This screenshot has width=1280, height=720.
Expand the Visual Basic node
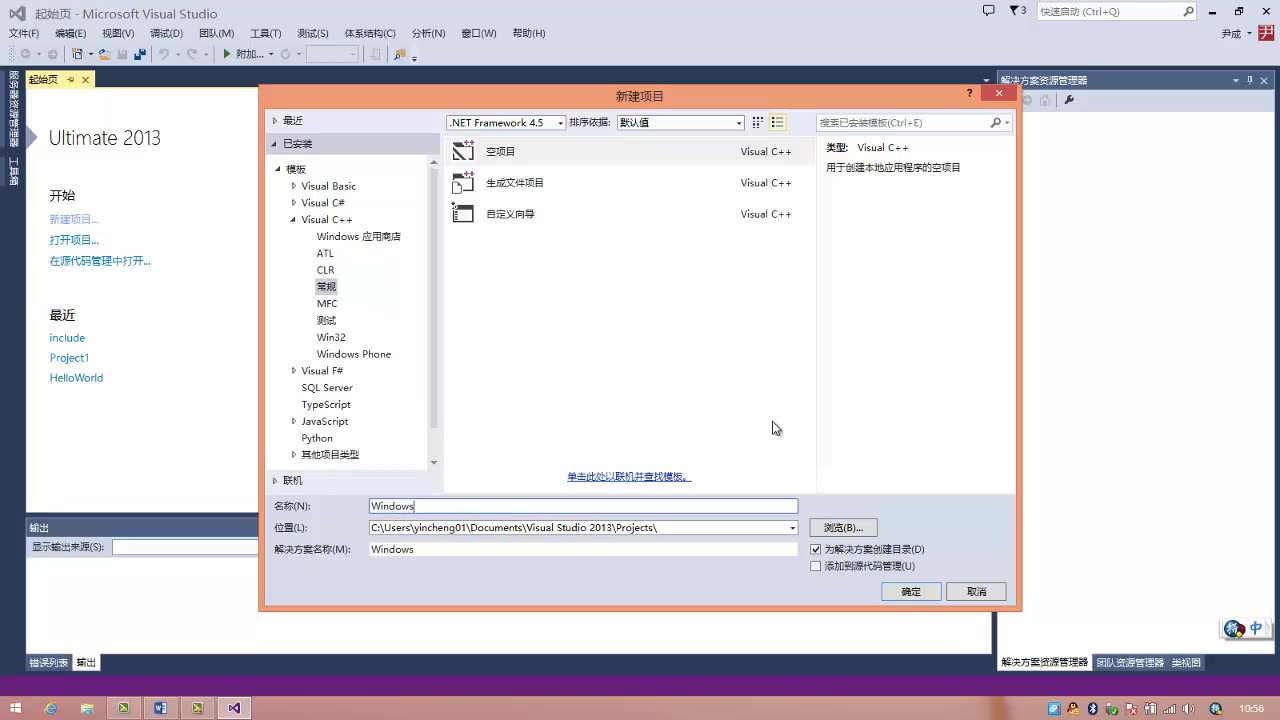pyautogui.click(x=294, y=186)
